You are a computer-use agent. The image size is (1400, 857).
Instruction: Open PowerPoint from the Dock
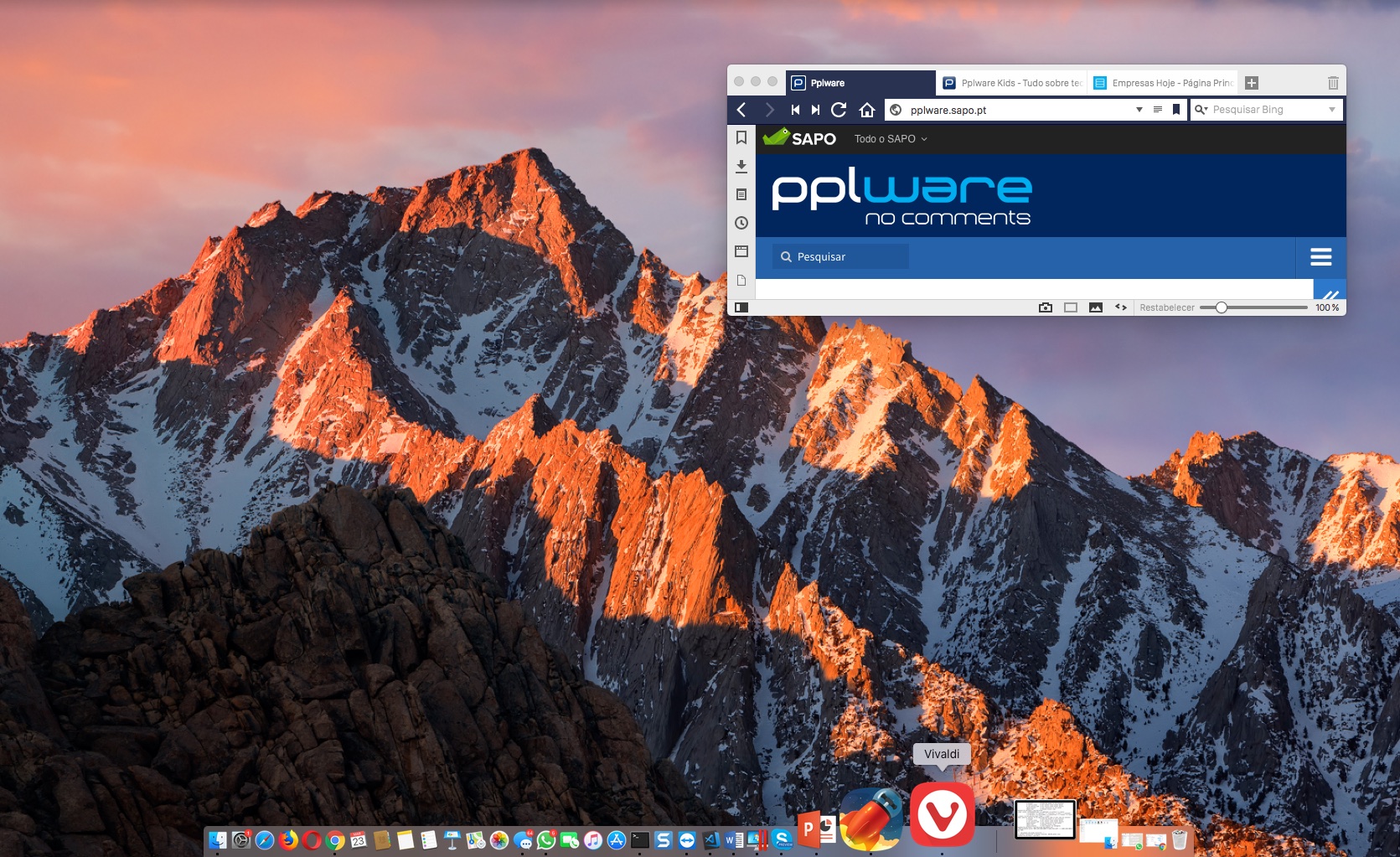coord(817,829)
